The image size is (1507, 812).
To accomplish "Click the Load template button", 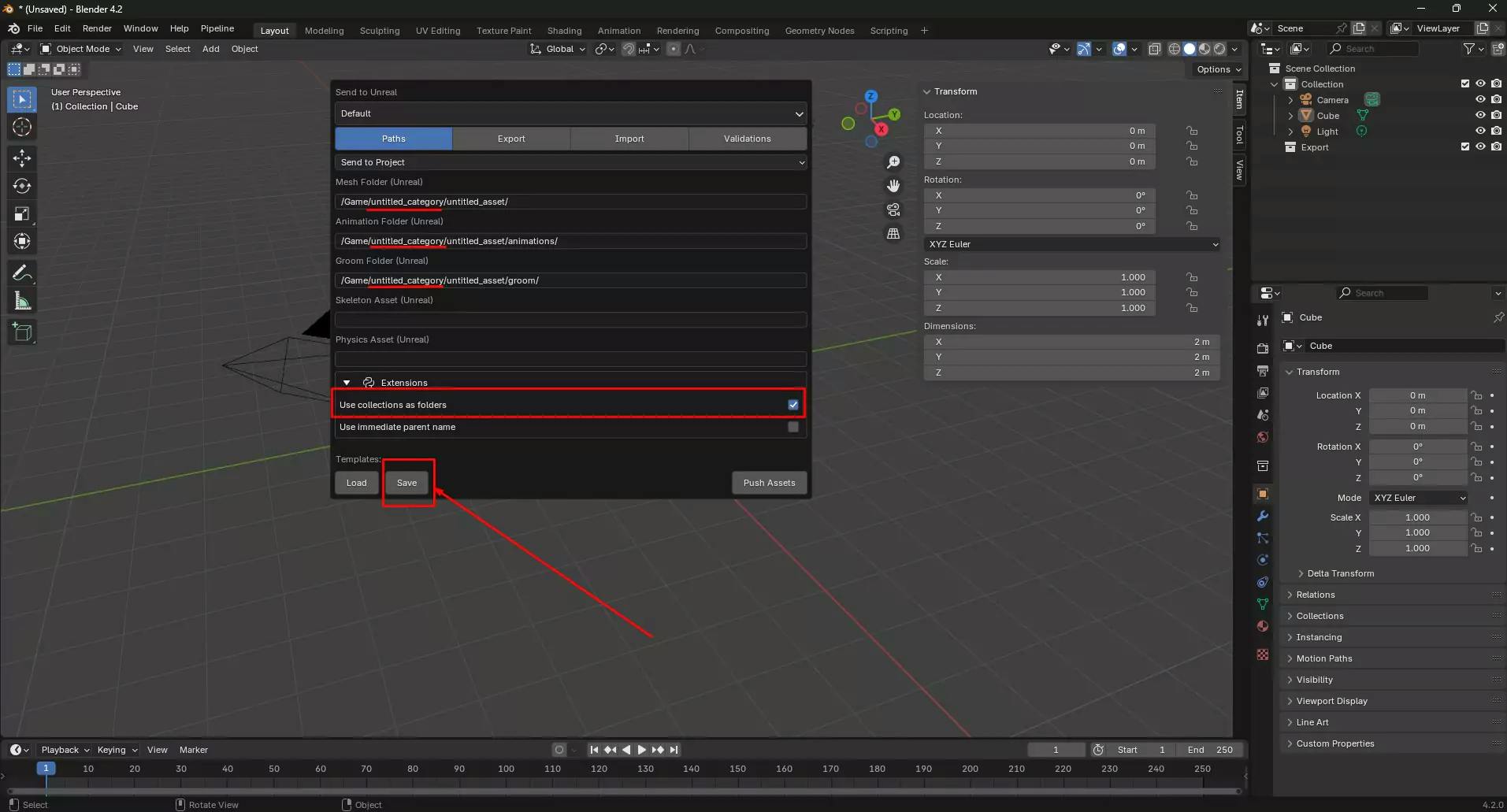I will pyautogui.click(x=357, y=483).
